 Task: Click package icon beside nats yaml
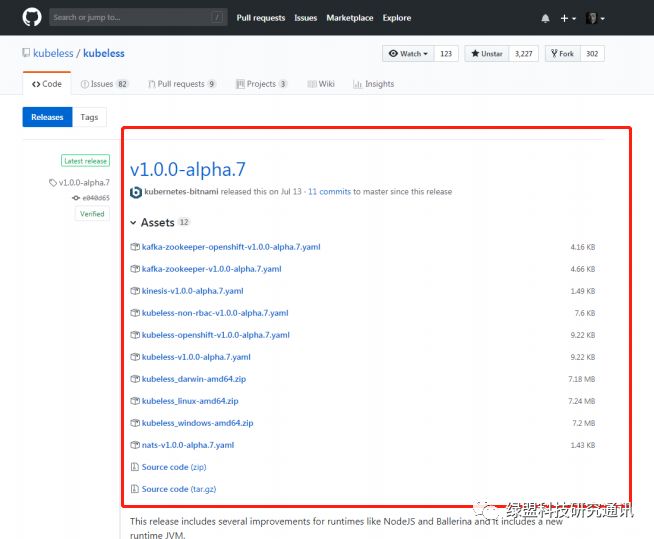click(x=135, y=445)
